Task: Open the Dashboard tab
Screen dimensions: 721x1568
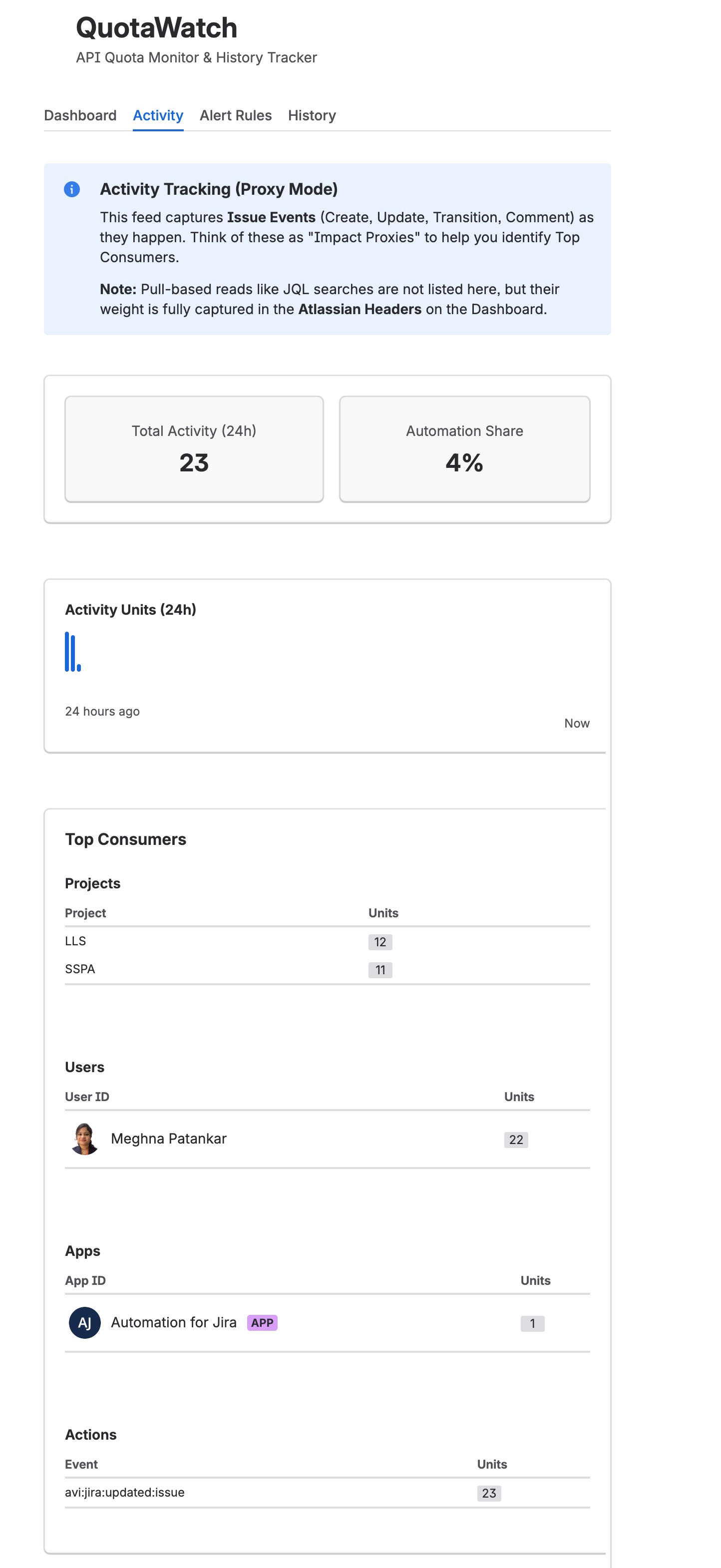Action: coord(80,115)
